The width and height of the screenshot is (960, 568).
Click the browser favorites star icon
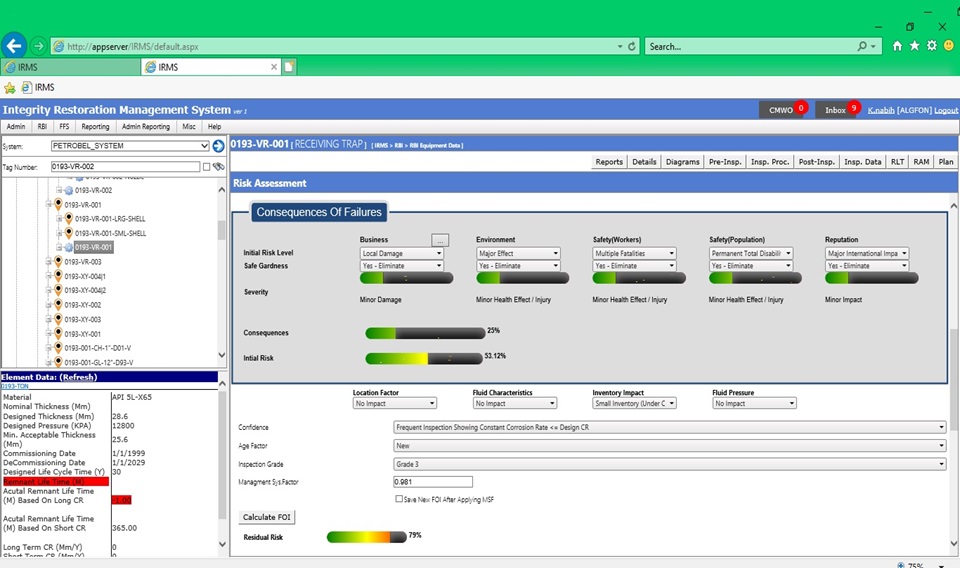[914, 46]
